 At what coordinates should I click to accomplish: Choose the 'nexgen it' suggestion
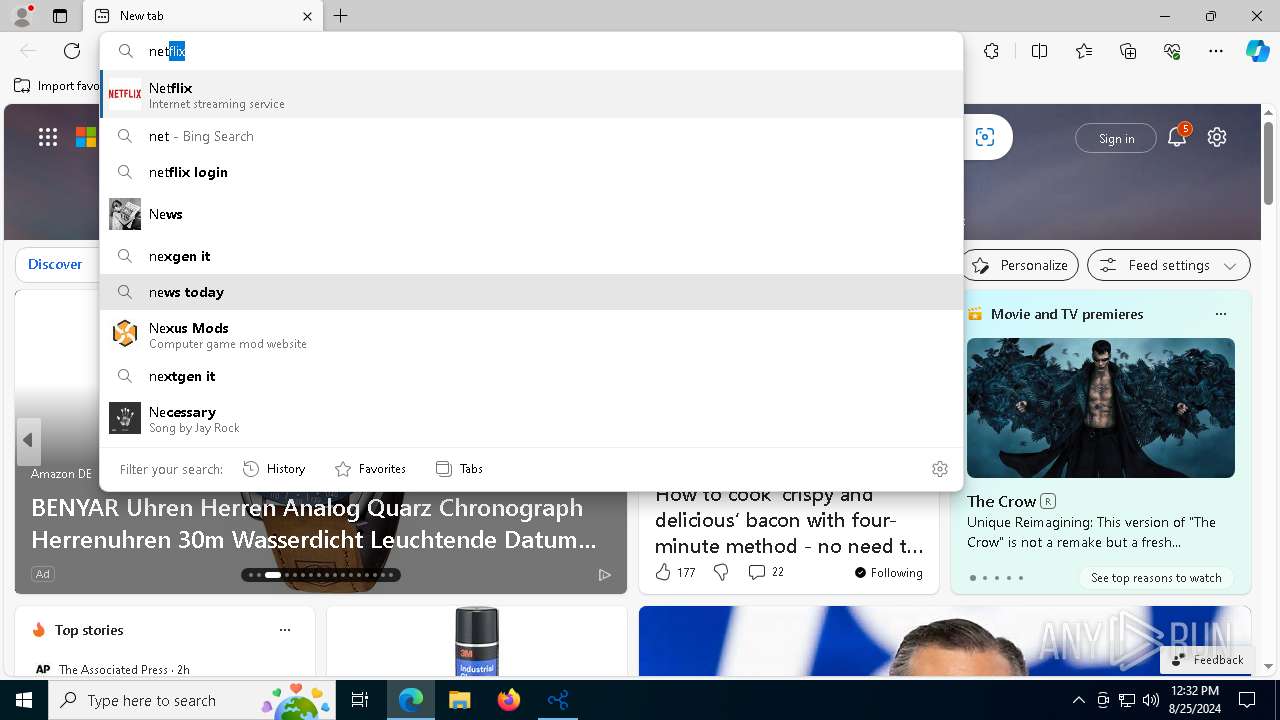[532, 256]
